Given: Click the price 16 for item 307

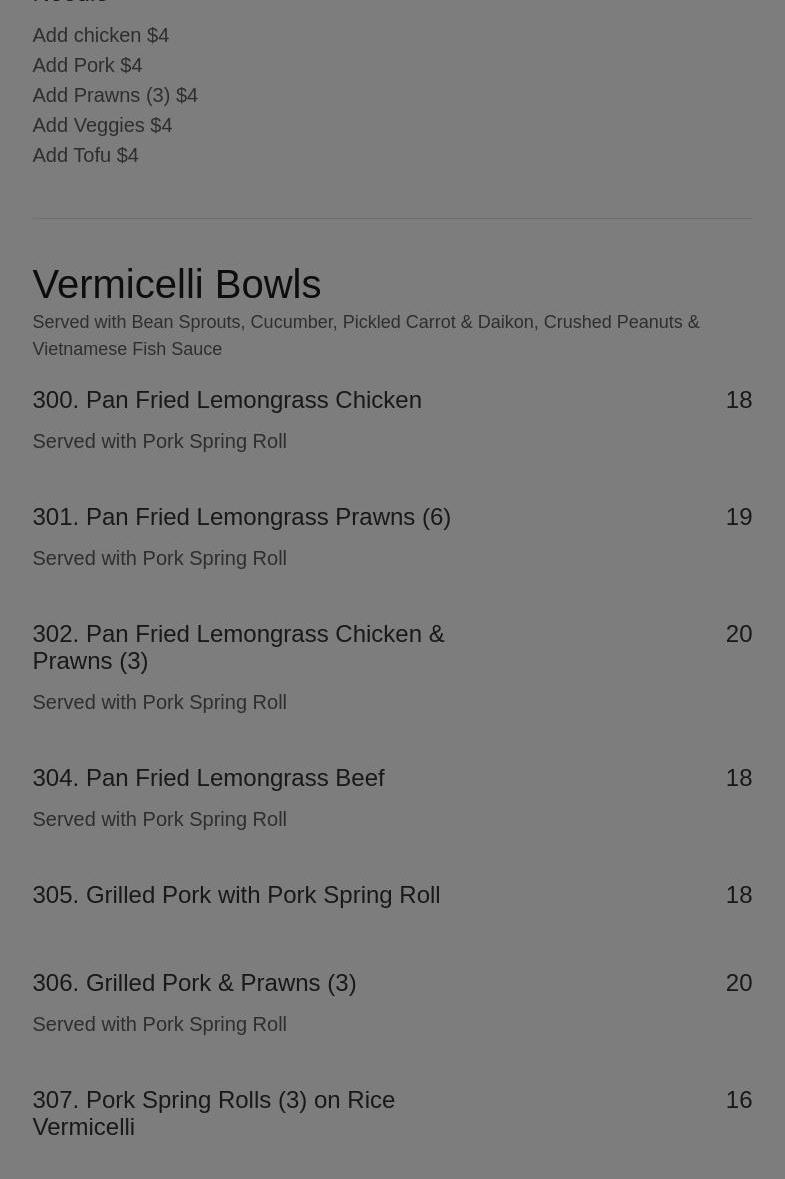Looking at the screenshot, I should pyautogui.click(x=738, y=1100).
